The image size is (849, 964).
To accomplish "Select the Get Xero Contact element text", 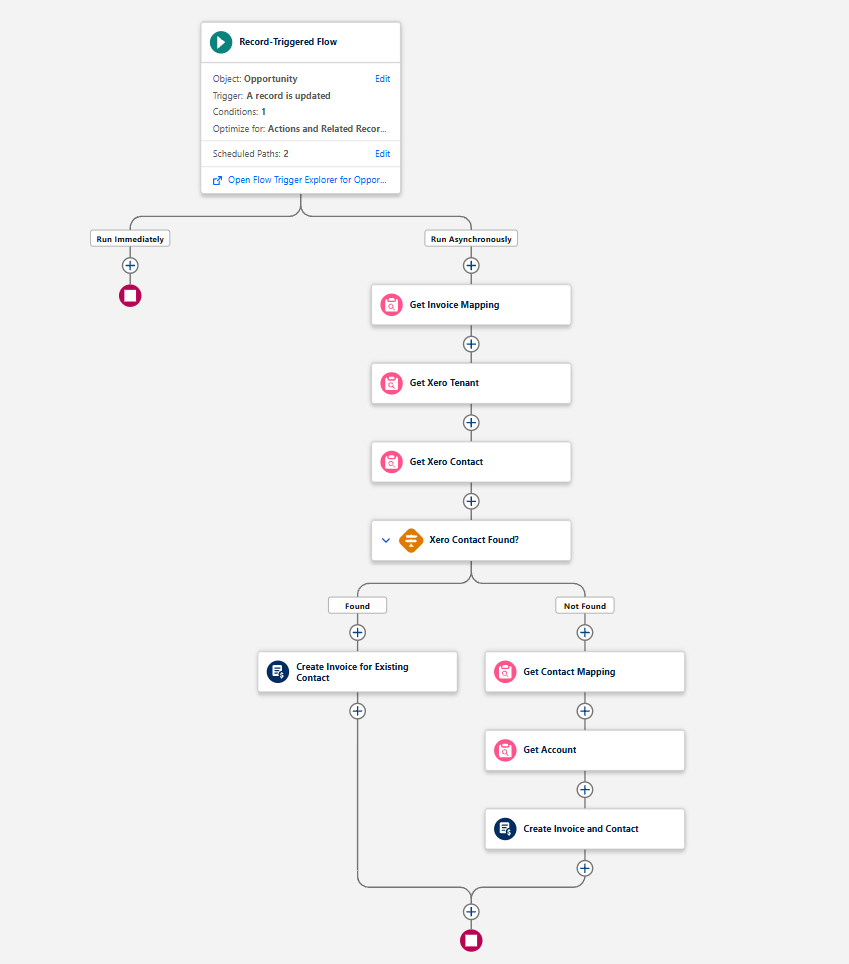I will click(x=446, y=462).
